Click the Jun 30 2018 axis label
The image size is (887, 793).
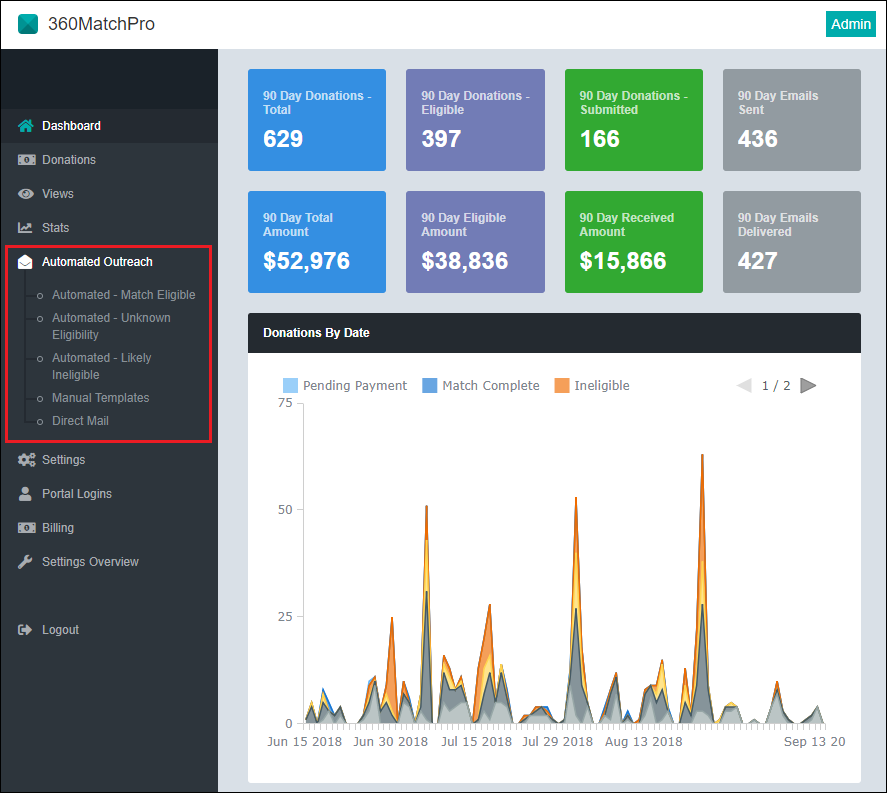pos(390,742)
